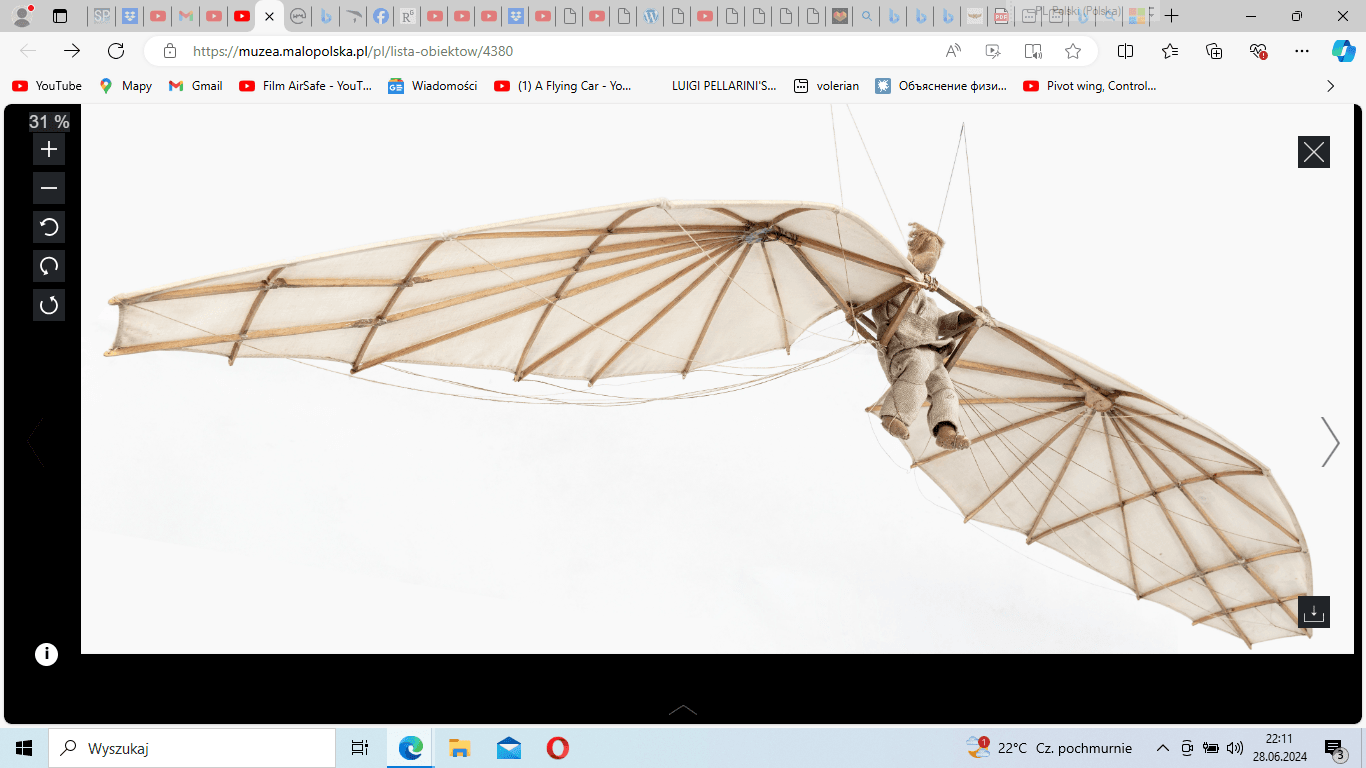Open Edge Settings and more menu
Viewport: 1366px width, 768px height.
click(1301, 51)
